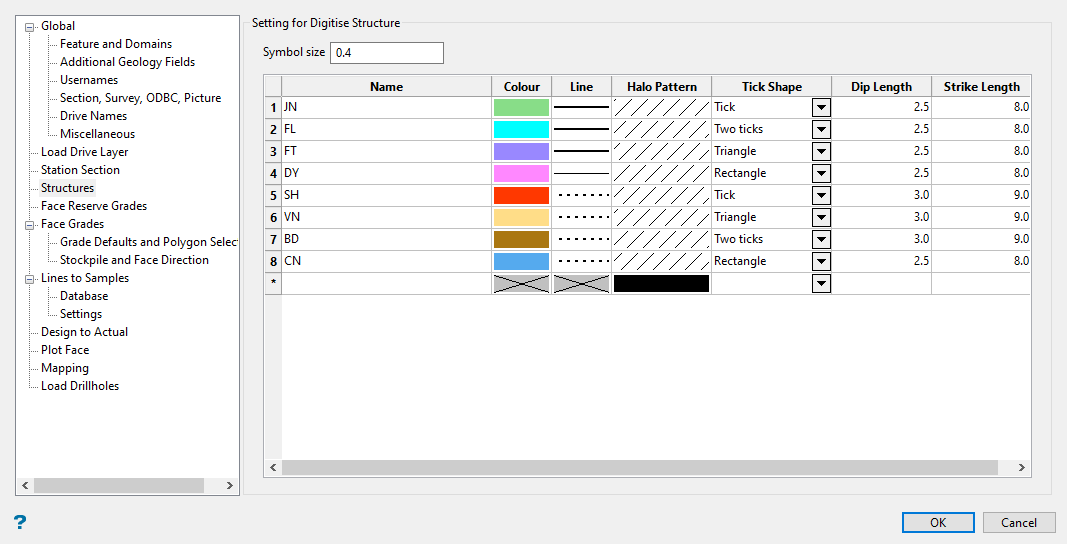Image resolution: width=1067 pixels, height=544 pixels.
Task: Expand the Tick Shape dropdown for VN
Action: (821, 217)
